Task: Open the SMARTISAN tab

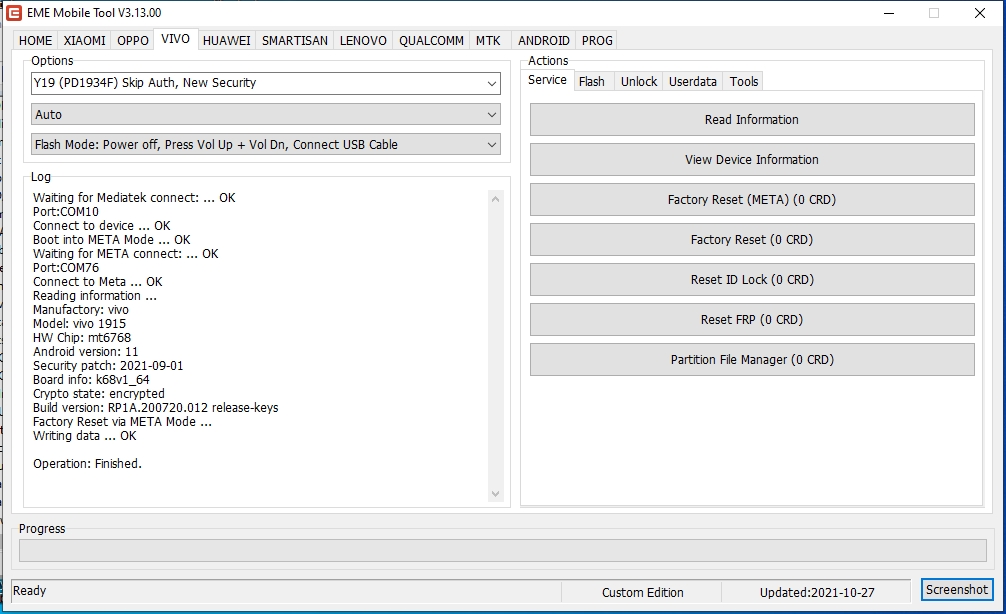Action: (x=294, y=40)
